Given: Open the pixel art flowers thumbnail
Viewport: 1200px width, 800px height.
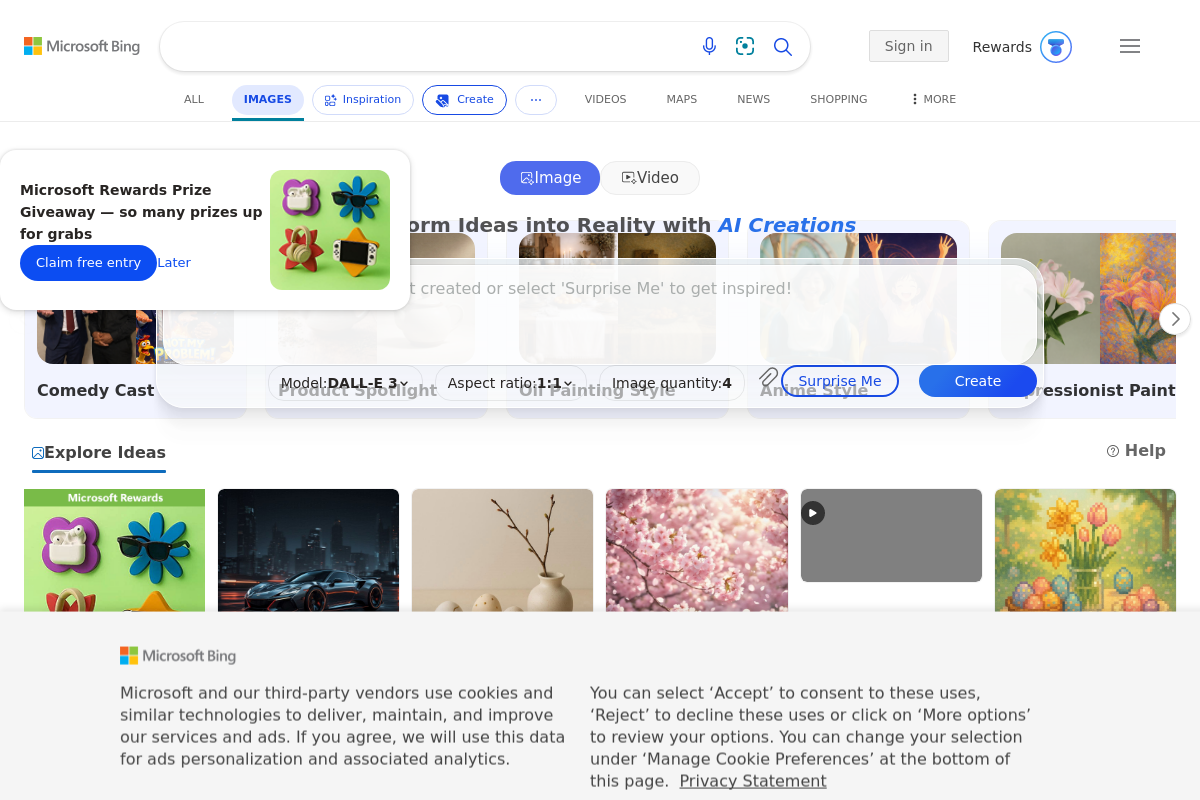Looking at the screenshot, I should 1085,549.
